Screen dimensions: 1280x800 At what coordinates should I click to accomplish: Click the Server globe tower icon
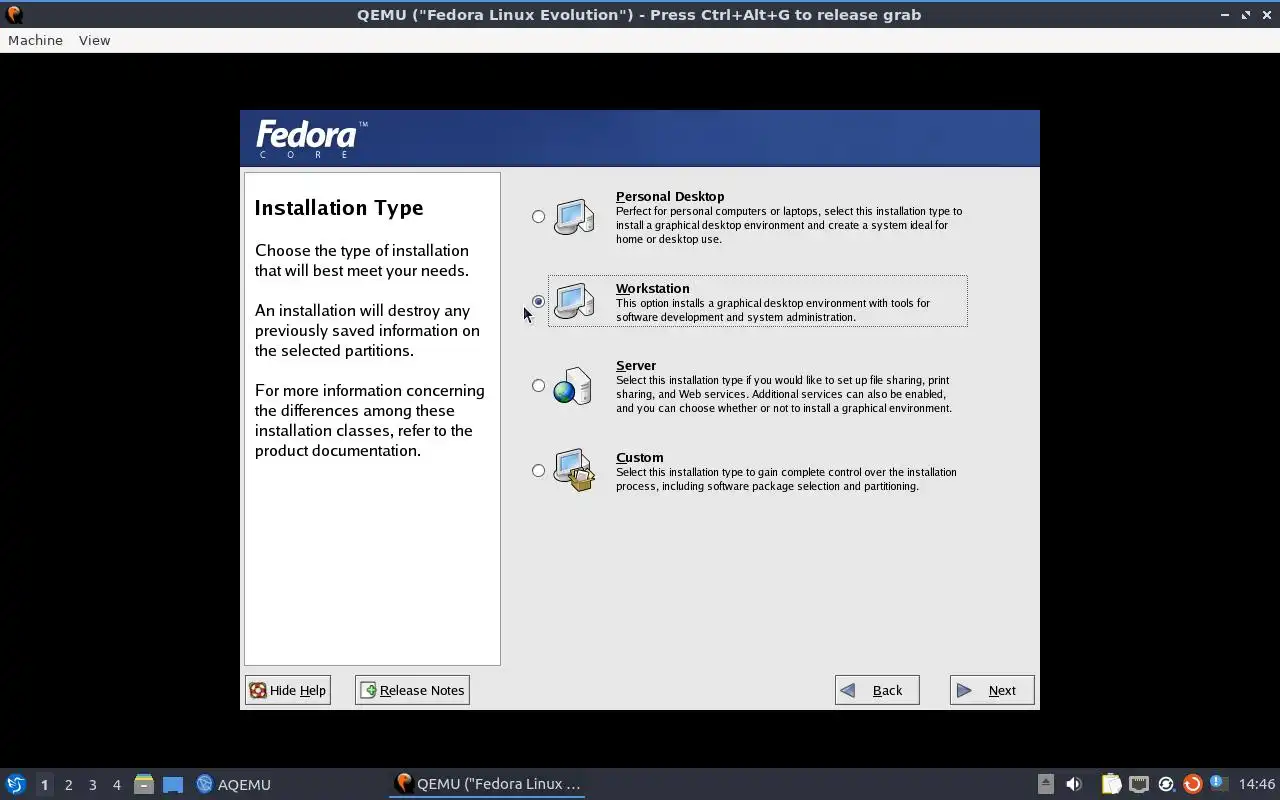tap(573, 386)
